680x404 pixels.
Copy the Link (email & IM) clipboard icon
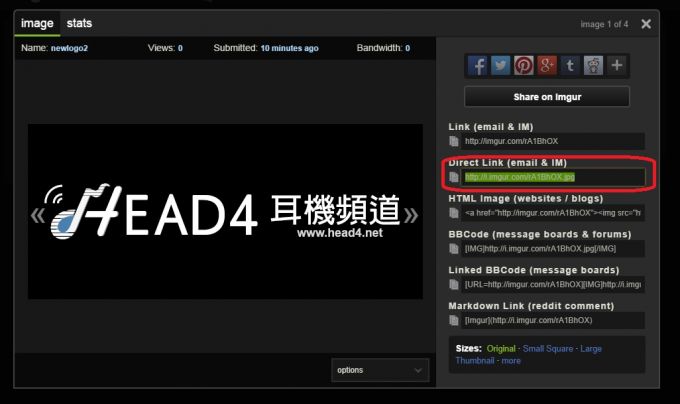tap(454, 141)
